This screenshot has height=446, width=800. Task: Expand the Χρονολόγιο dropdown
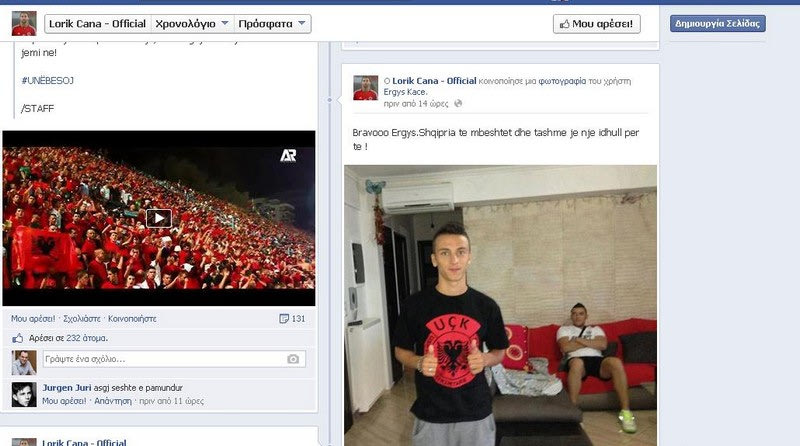(x=192, y=24)
